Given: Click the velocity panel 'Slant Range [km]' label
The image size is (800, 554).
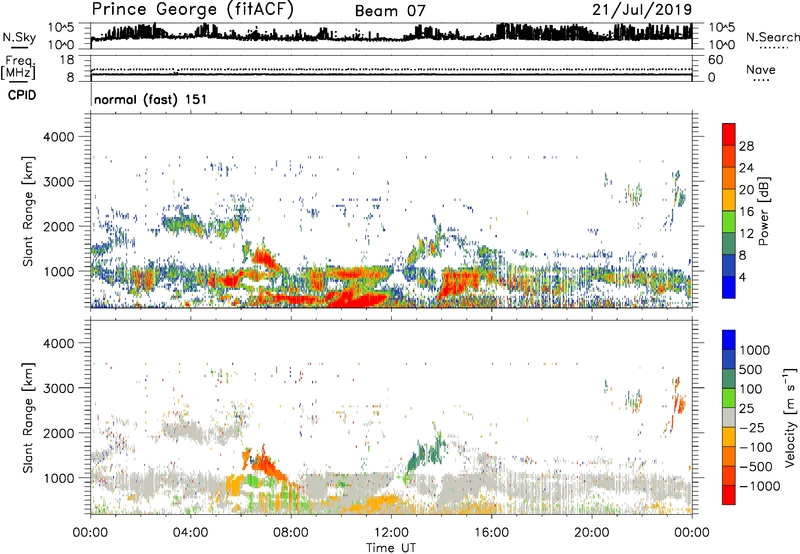Looking at the screenshot, I should pyautogui.click(x=27, y=417).
